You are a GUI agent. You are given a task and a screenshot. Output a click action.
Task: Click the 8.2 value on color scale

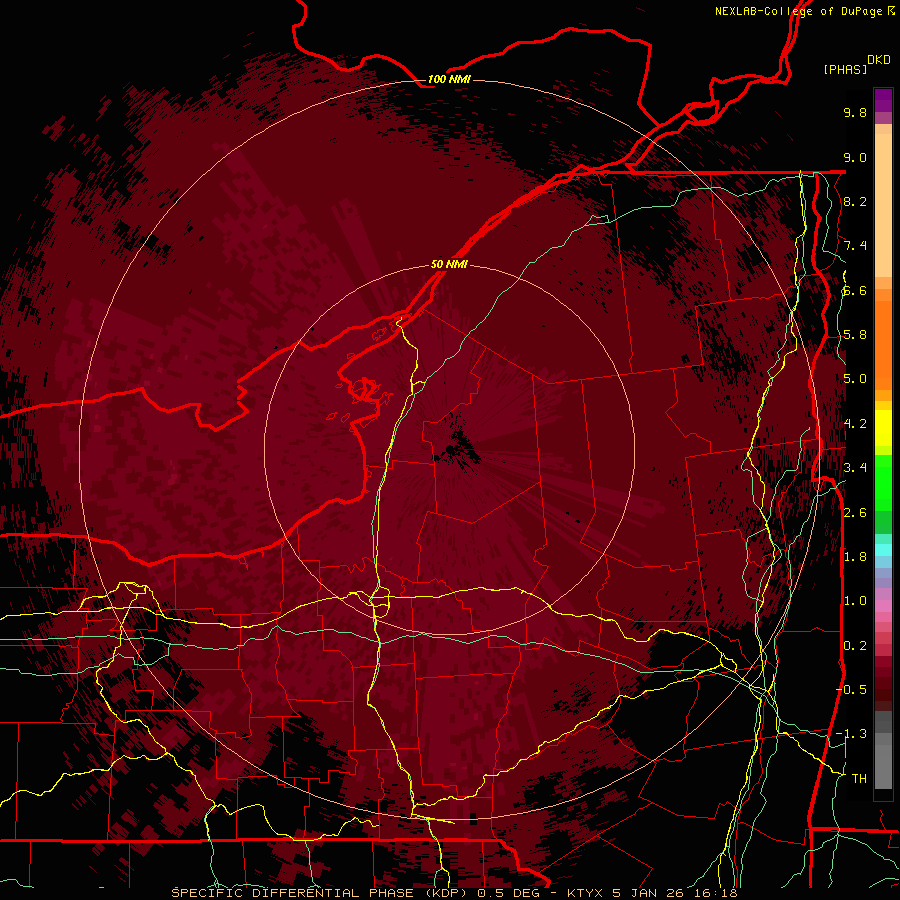pos(855,201)
